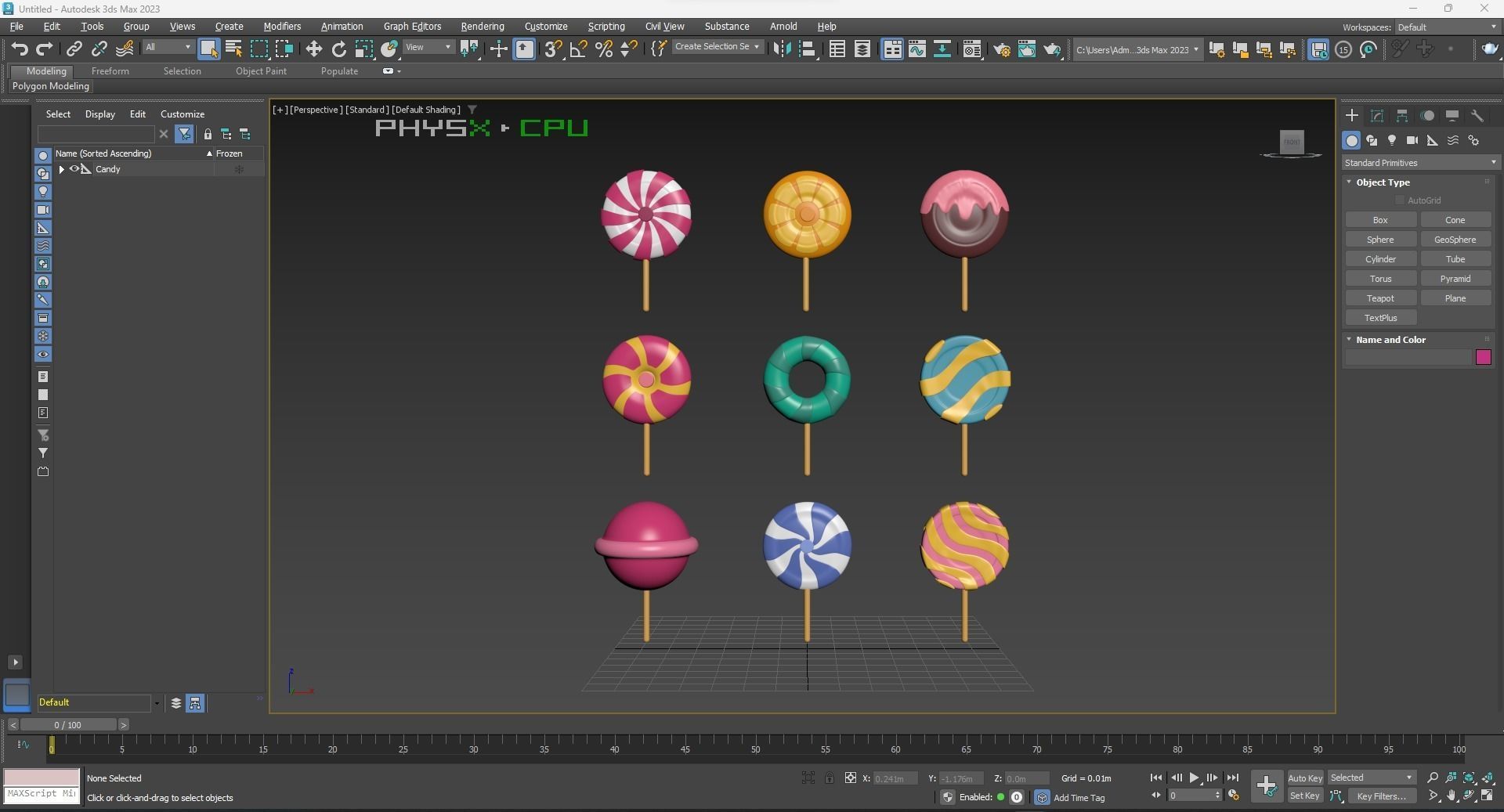
Task: Click the ViewCube in the viewport
Action: click(1292, 142)
